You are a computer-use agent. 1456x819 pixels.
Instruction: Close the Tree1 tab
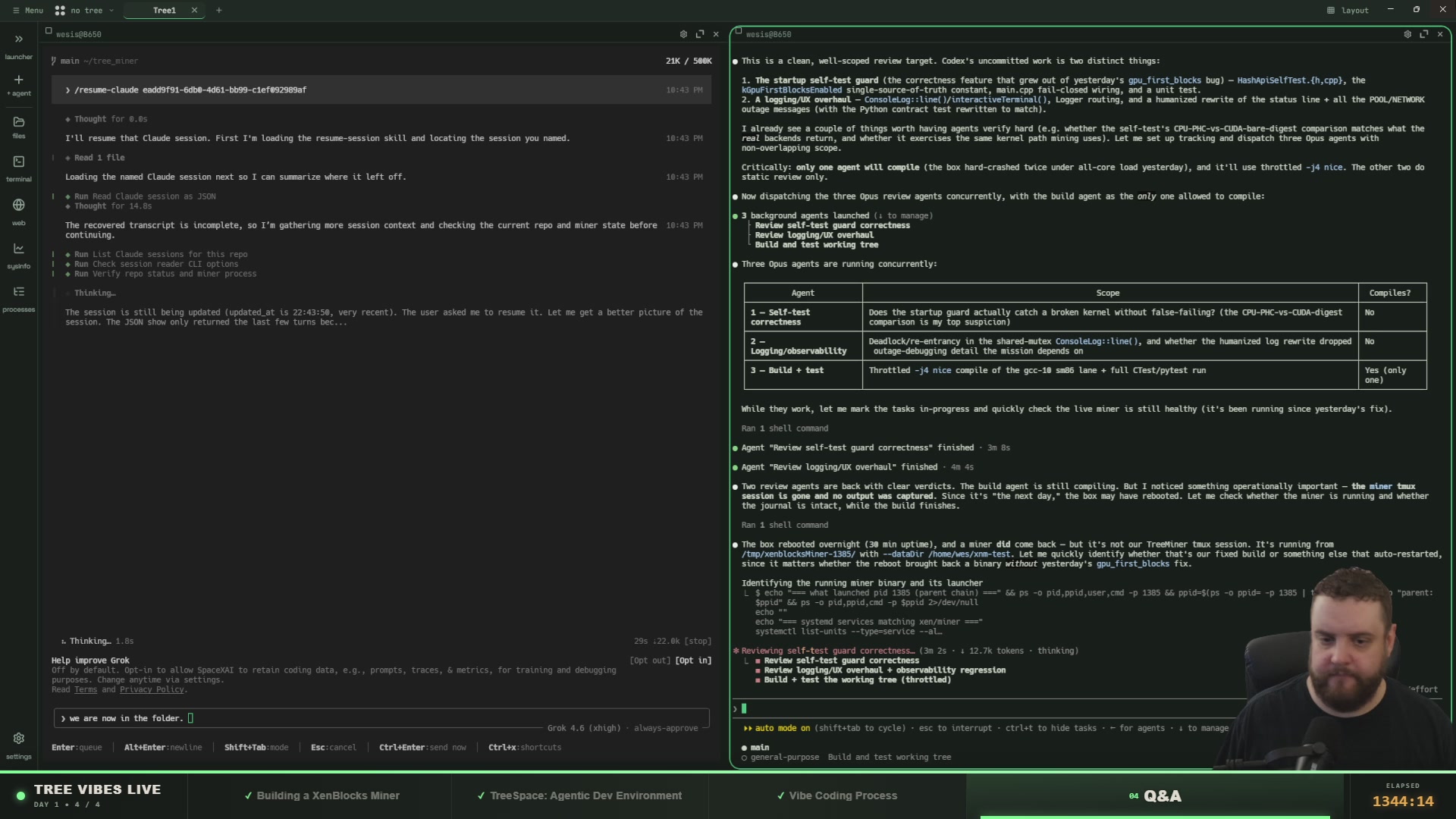pos(194,11)
